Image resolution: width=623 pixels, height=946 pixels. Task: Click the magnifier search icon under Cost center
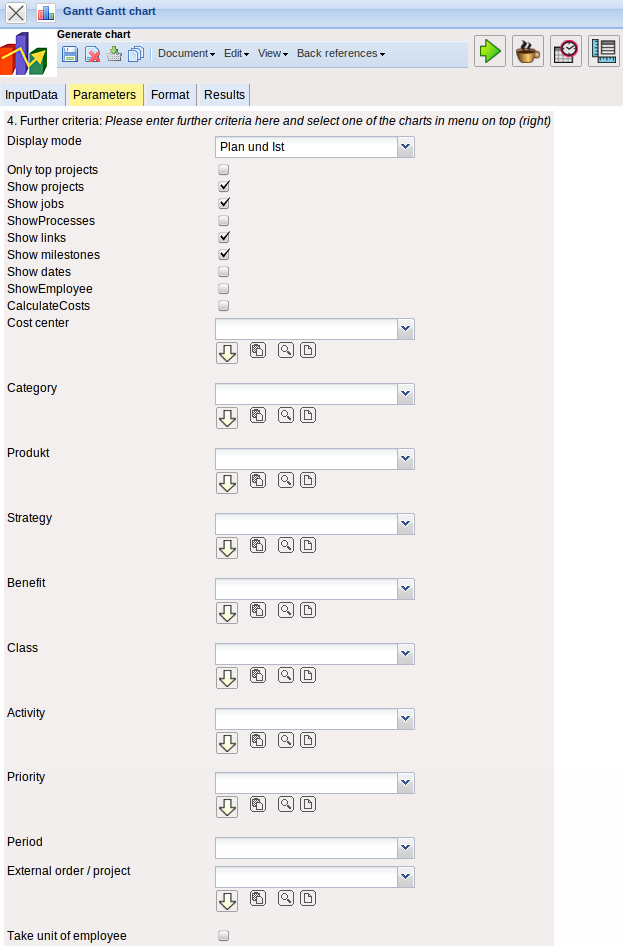click(286, 350)
